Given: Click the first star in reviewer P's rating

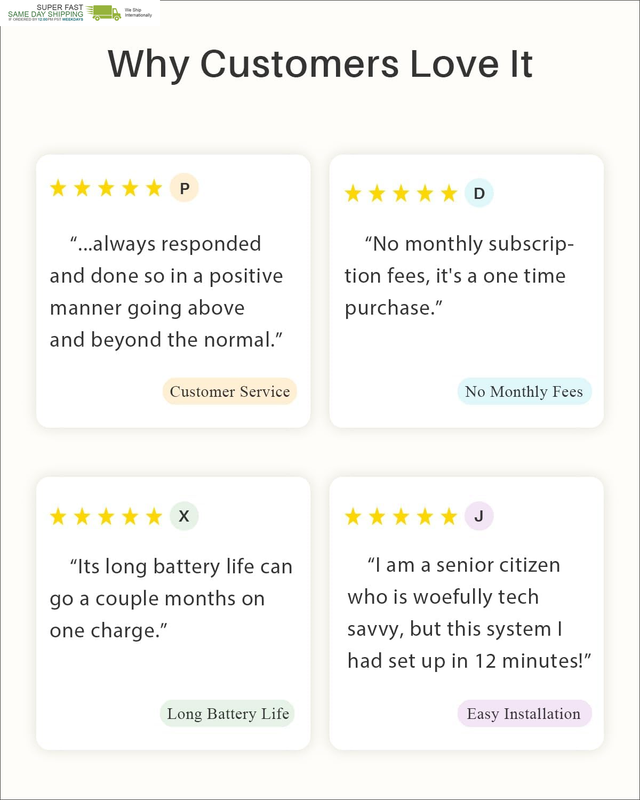Looking at the screenshot, I should point(58,188).
